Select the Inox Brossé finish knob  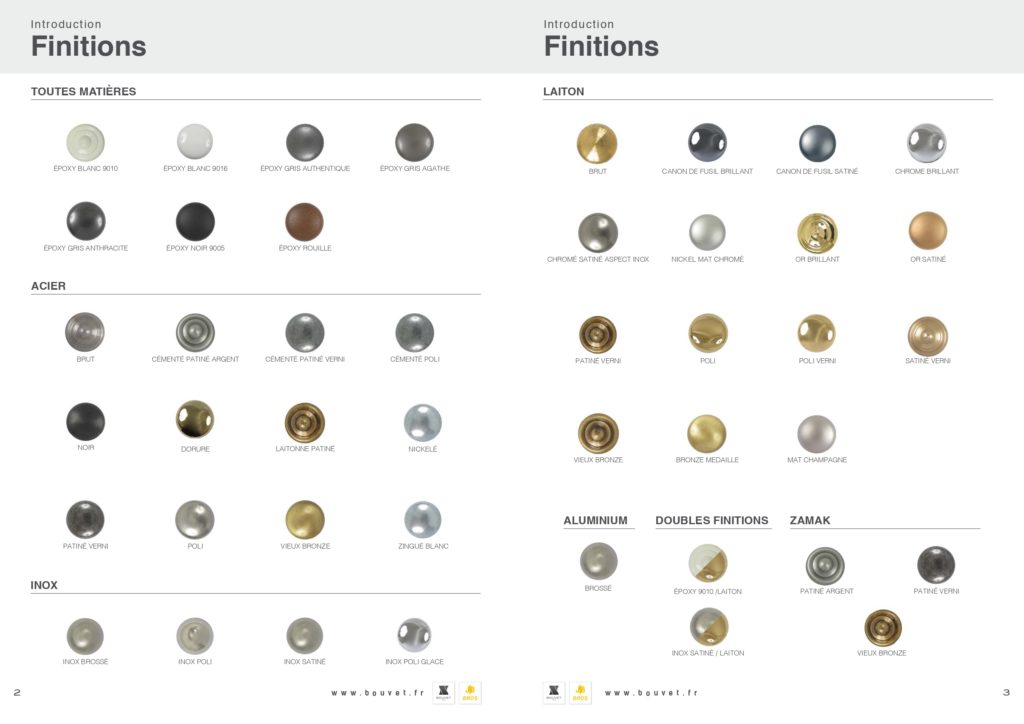coord(85,636)
